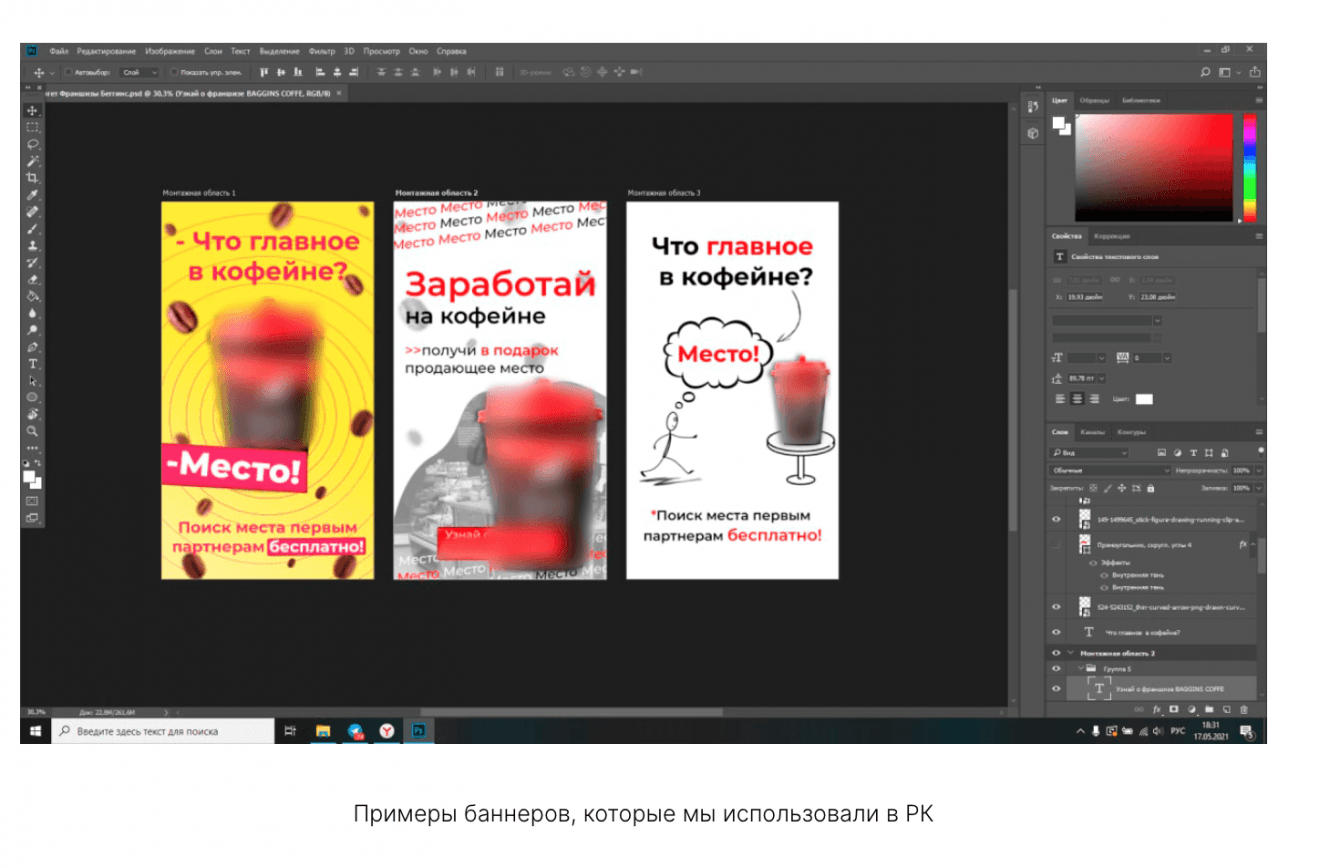Click the toolbox foreground color swatch
Screen dimensions: 1340x868
pyautogui.click(x=31, y=478)
